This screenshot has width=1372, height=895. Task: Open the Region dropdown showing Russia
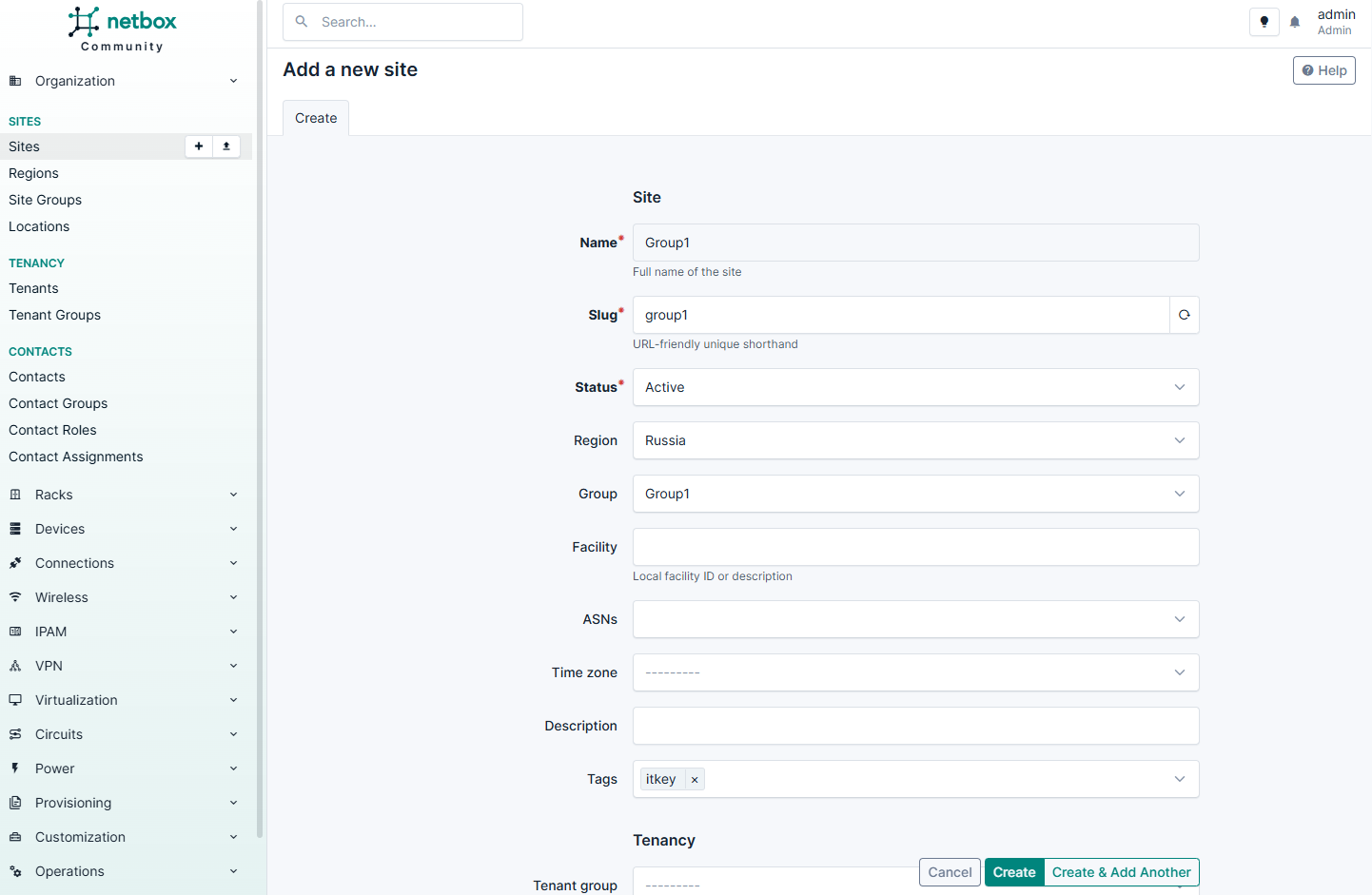tap(914, 440)
